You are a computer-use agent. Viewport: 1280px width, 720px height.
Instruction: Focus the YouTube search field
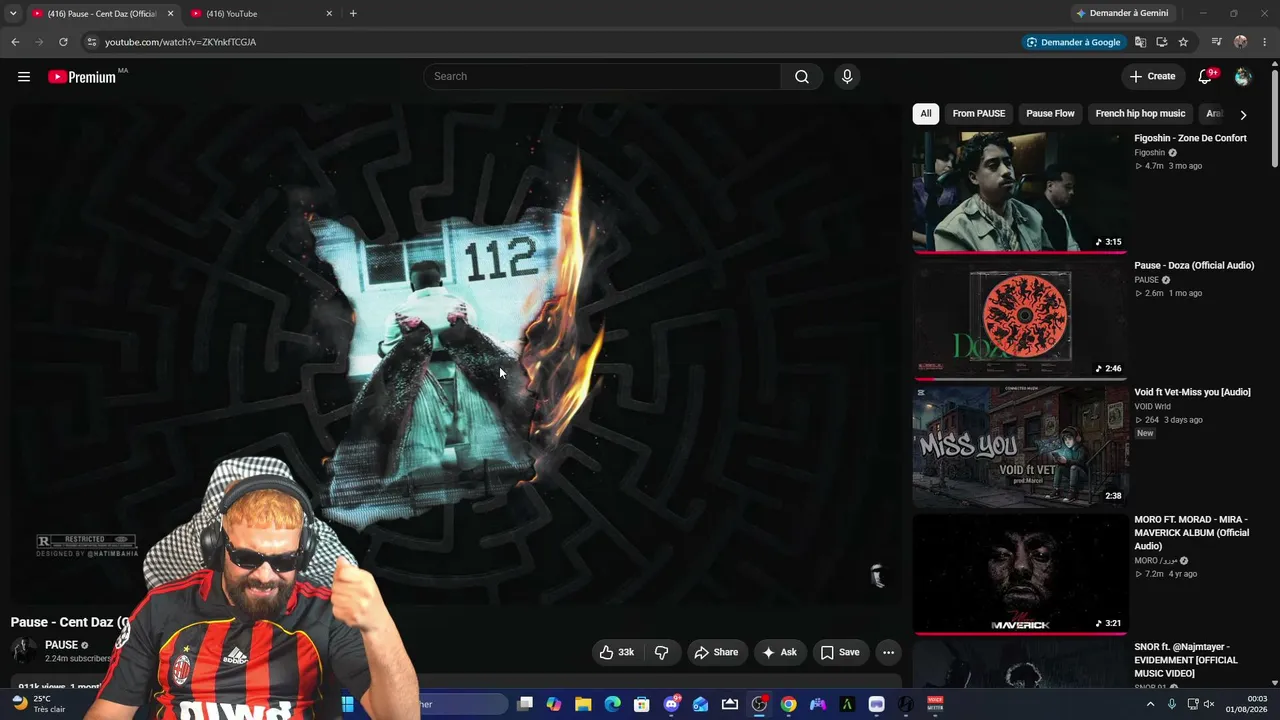602,77
